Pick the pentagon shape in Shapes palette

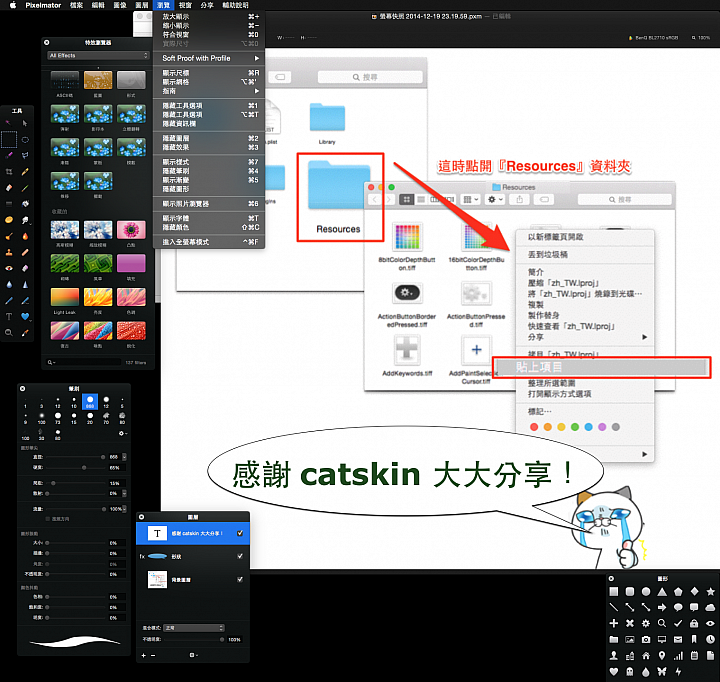pos(678,592)
